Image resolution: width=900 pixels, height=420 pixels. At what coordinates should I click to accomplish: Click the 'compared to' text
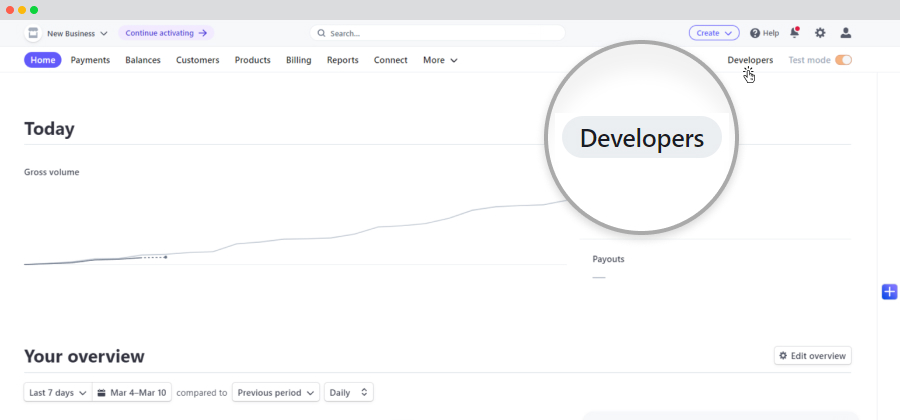201,393
